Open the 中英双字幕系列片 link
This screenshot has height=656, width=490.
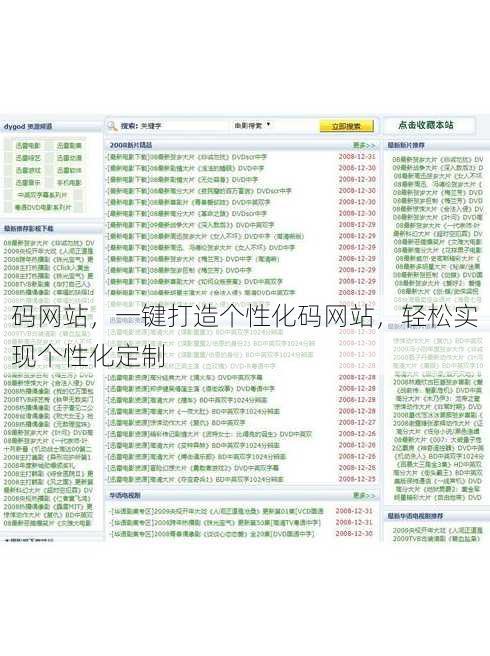click(43, 195)
